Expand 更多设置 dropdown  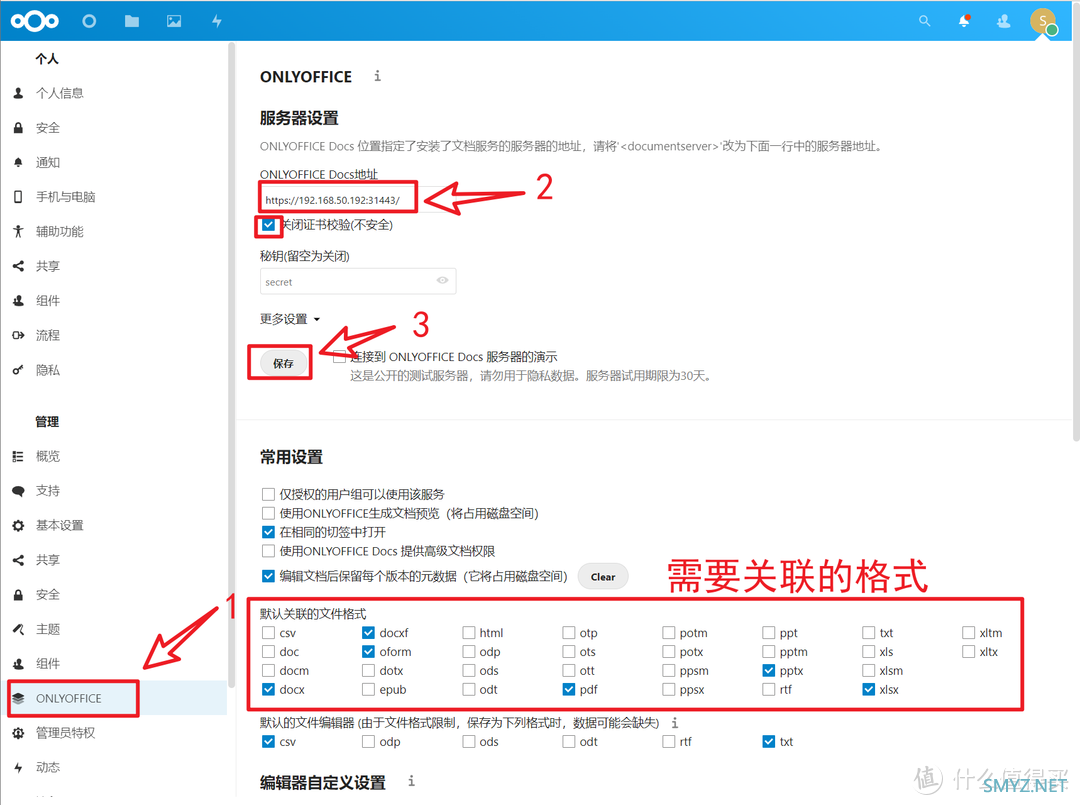pyautogui.click(x=290, y=319)
